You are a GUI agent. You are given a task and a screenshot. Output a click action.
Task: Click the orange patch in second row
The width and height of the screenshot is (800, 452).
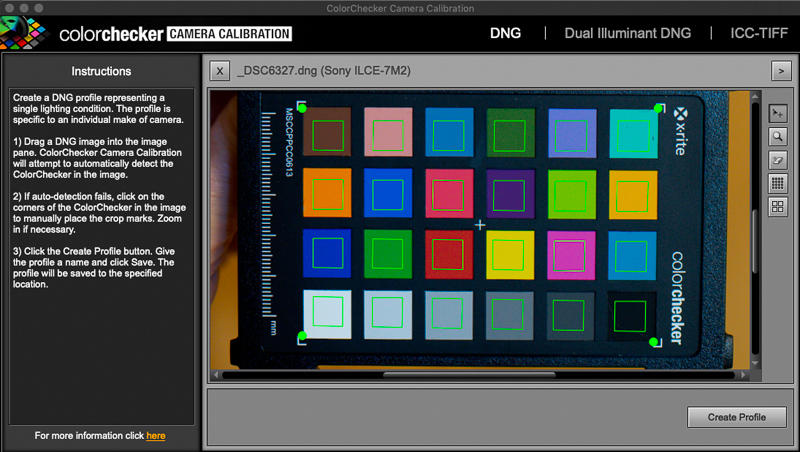[x=325, y=191]
